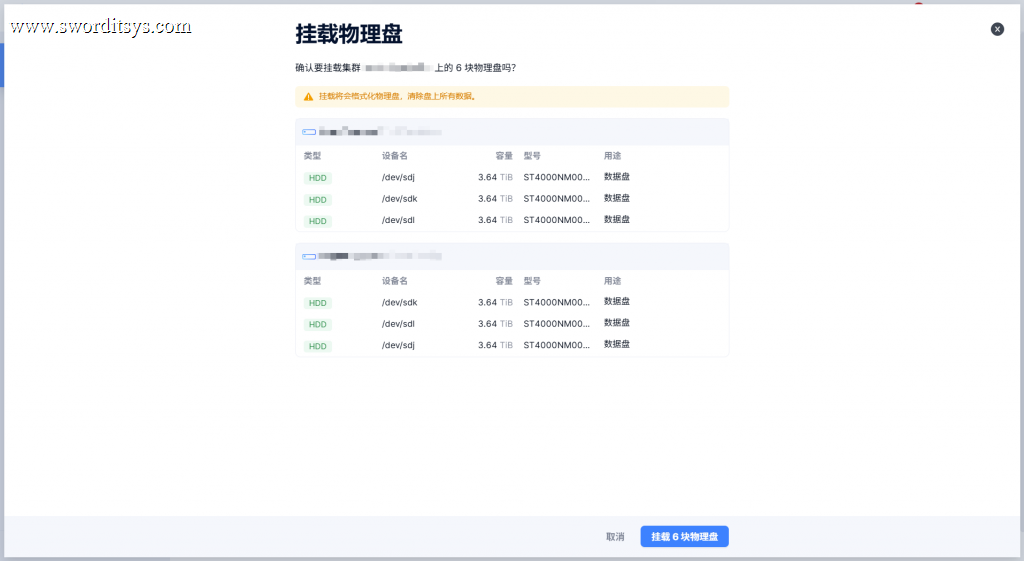Viewport: 1024px width, 561px height.
Task: Click the 容量 column header in upper table
Action: point(504,155)
